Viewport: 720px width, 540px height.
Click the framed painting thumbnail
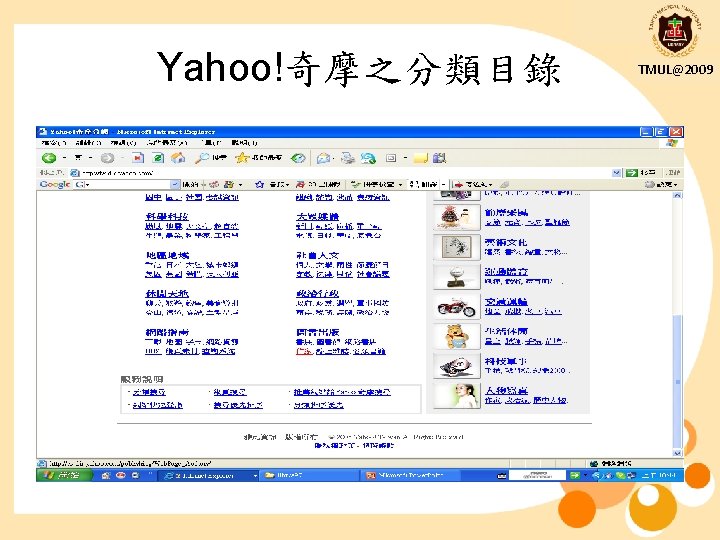pyautogui.click(x=456, y=247)
